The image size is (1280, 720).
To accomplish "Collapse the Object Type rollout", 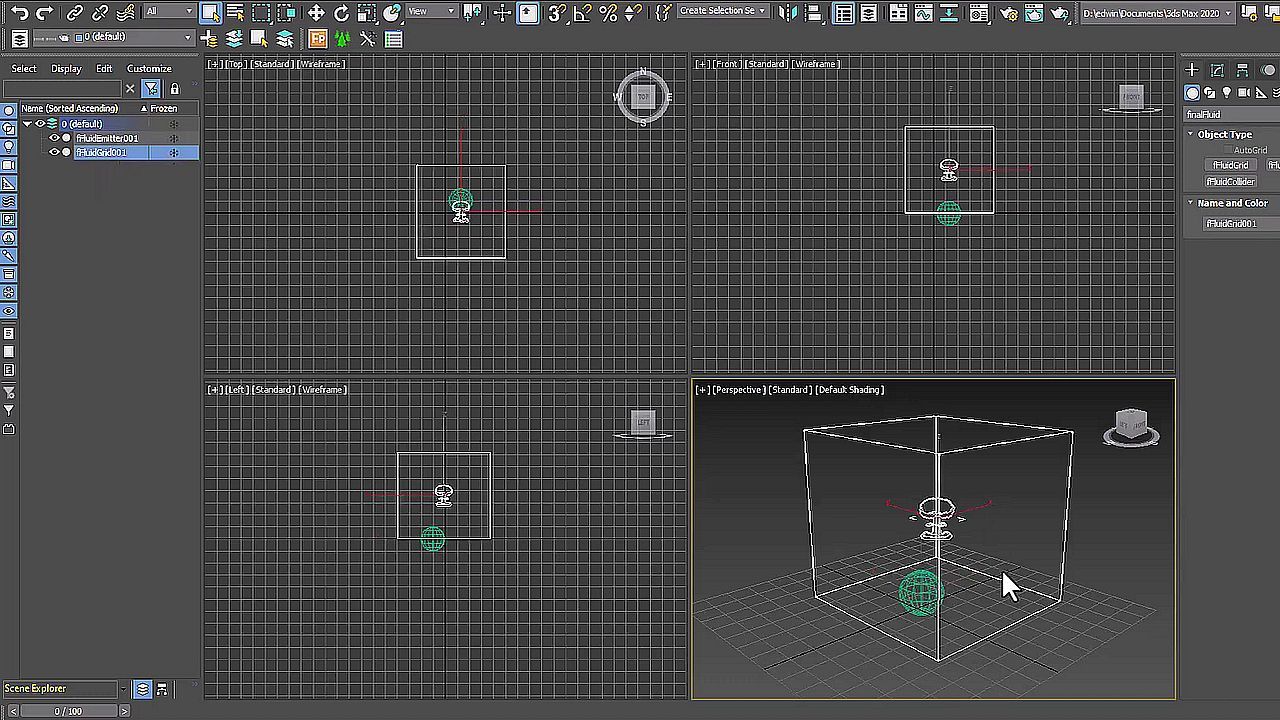I will tap(1190, 134).
